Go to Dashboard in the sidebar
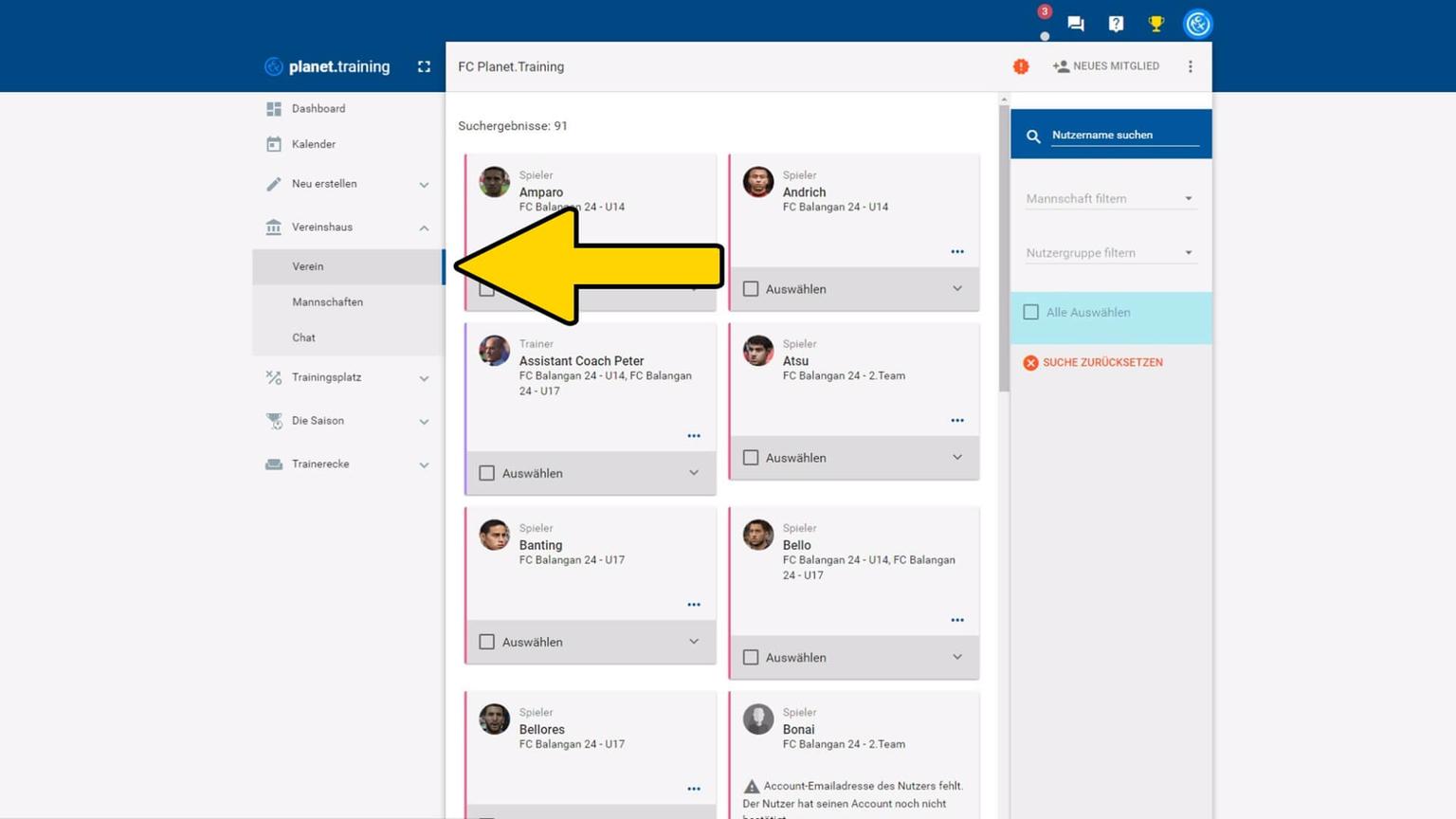This screenshot has height=819, width=1456. [x=318, y=109]
